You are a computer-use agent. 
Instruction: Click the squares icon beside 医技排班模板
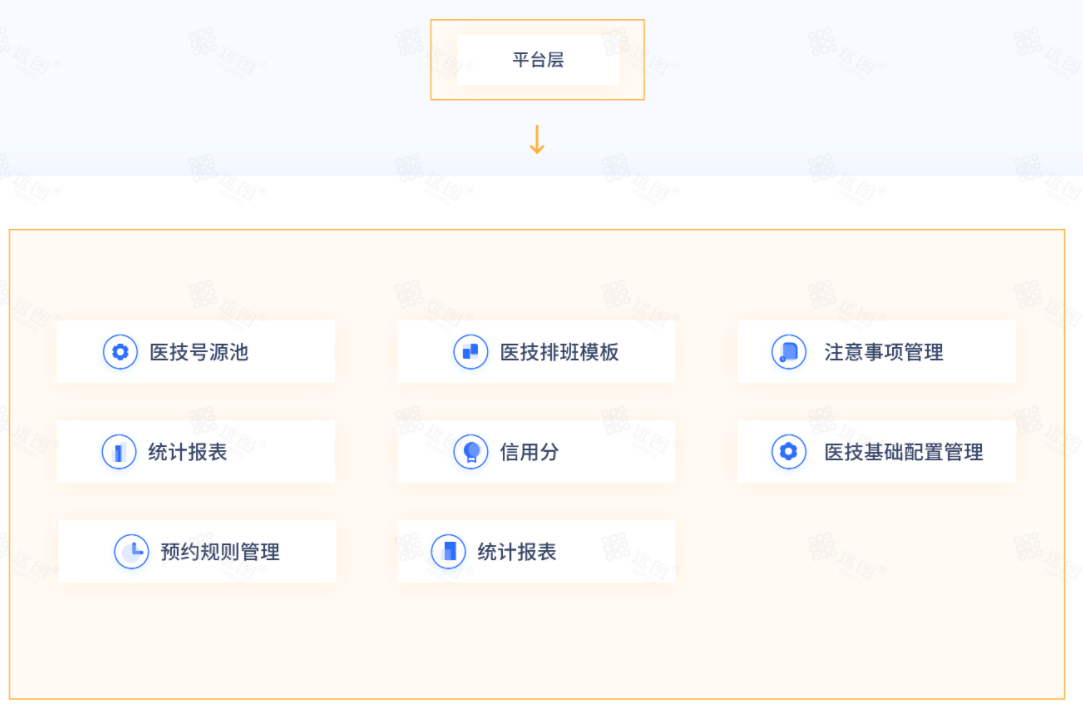tap(471, 352)
